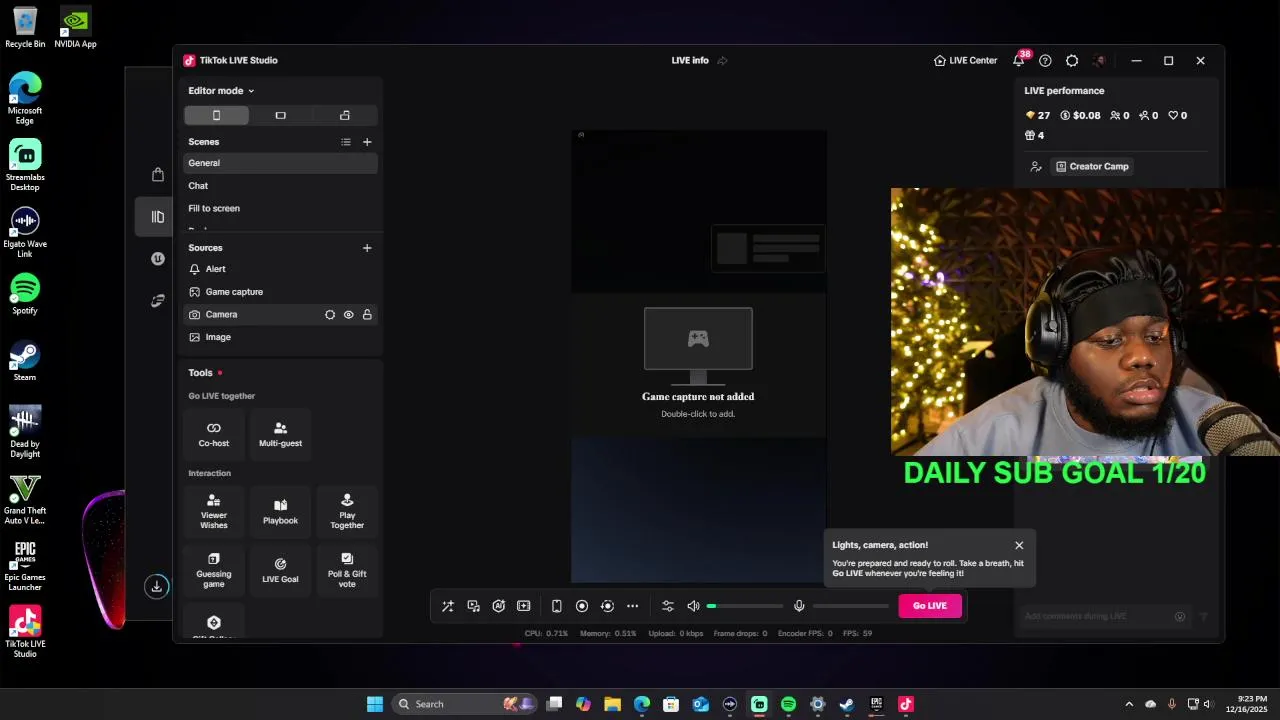Click the Add comments during LIVE field
Screen dimensions: 1280x720
point(1104,616)
